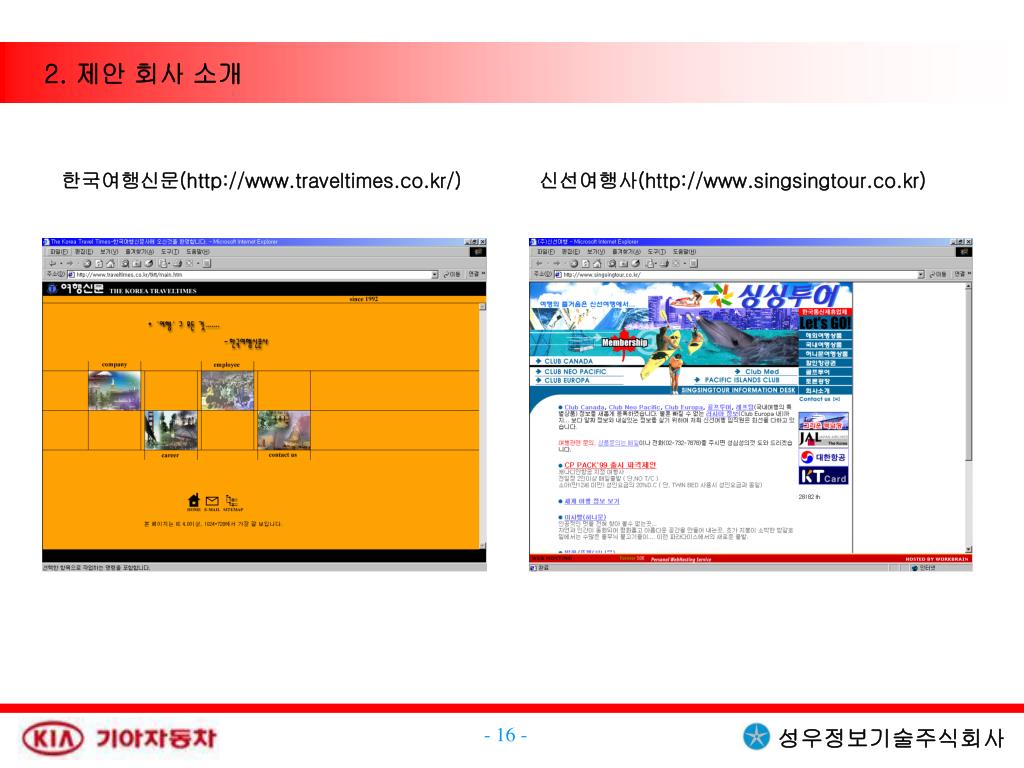Click CLUB NEO PACIFIC link
Screen dimensions: 1024x768
(x=575, y=372)
